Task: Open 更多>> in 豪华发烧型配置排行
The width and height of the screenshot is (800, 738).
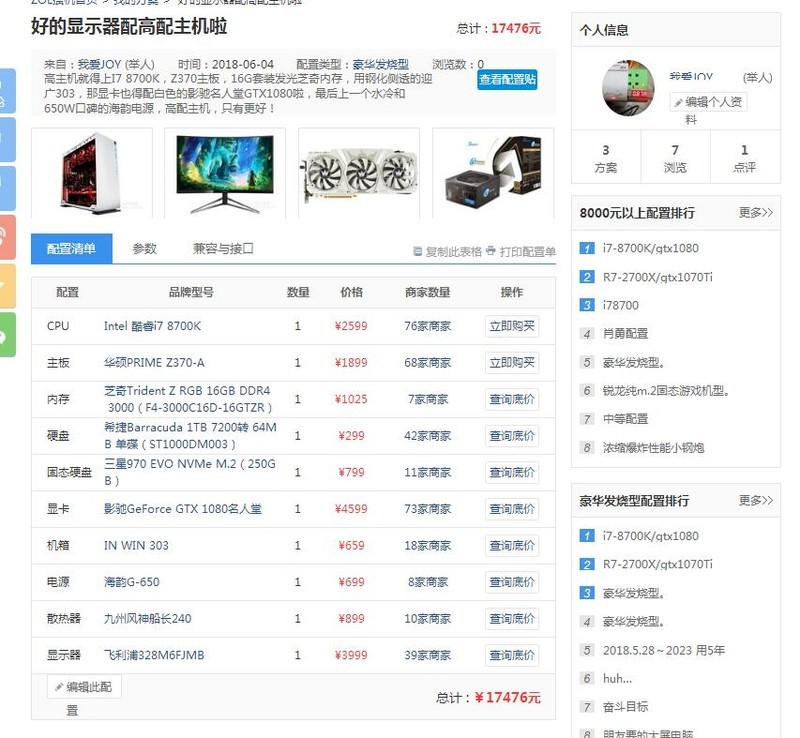Action: click(x=756, y=500)
